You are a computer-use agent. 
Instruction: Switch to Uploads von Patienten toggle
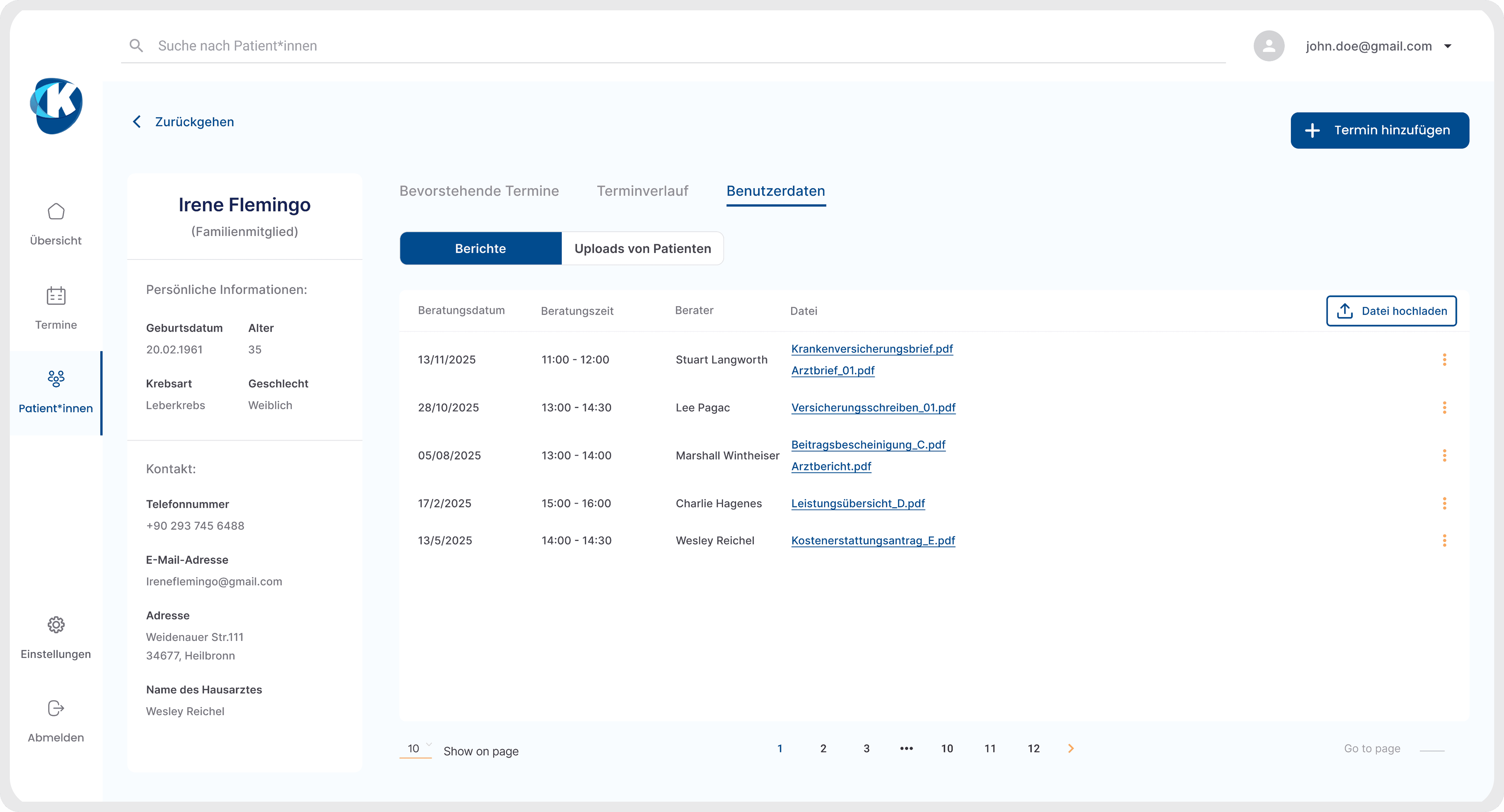tap(642, 249)
